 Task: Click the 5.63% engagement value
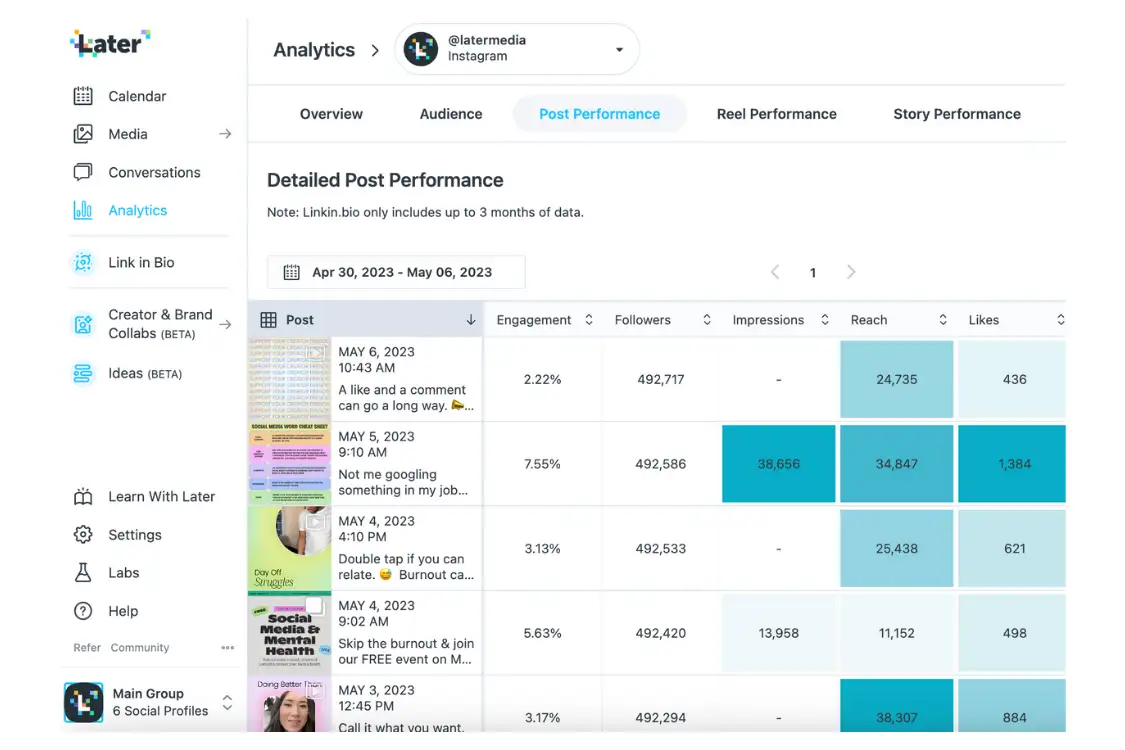coord(542,633)
